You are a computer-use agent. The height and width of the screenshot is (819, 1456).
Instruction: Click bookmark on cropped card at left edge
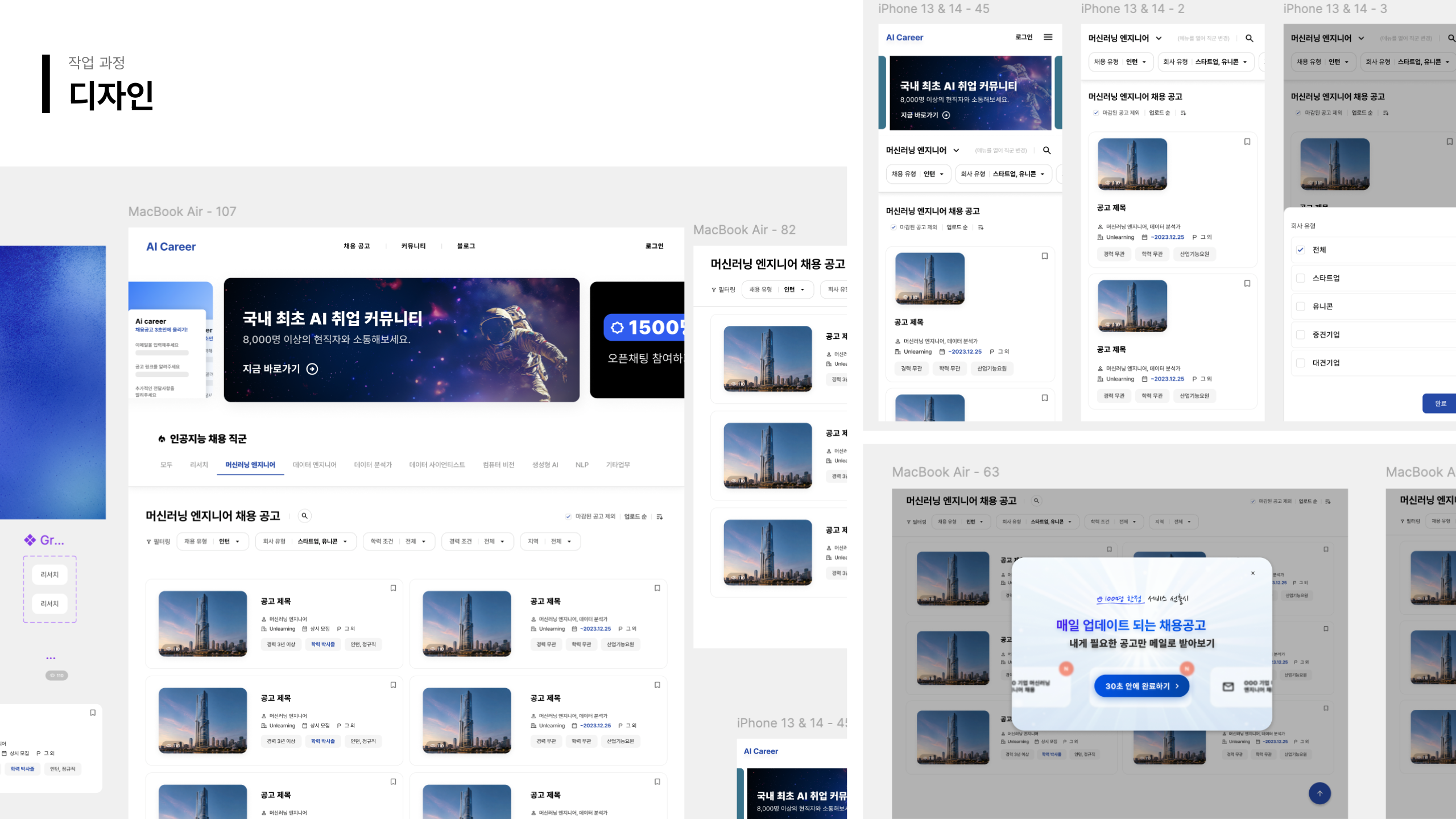coord(93,713)
